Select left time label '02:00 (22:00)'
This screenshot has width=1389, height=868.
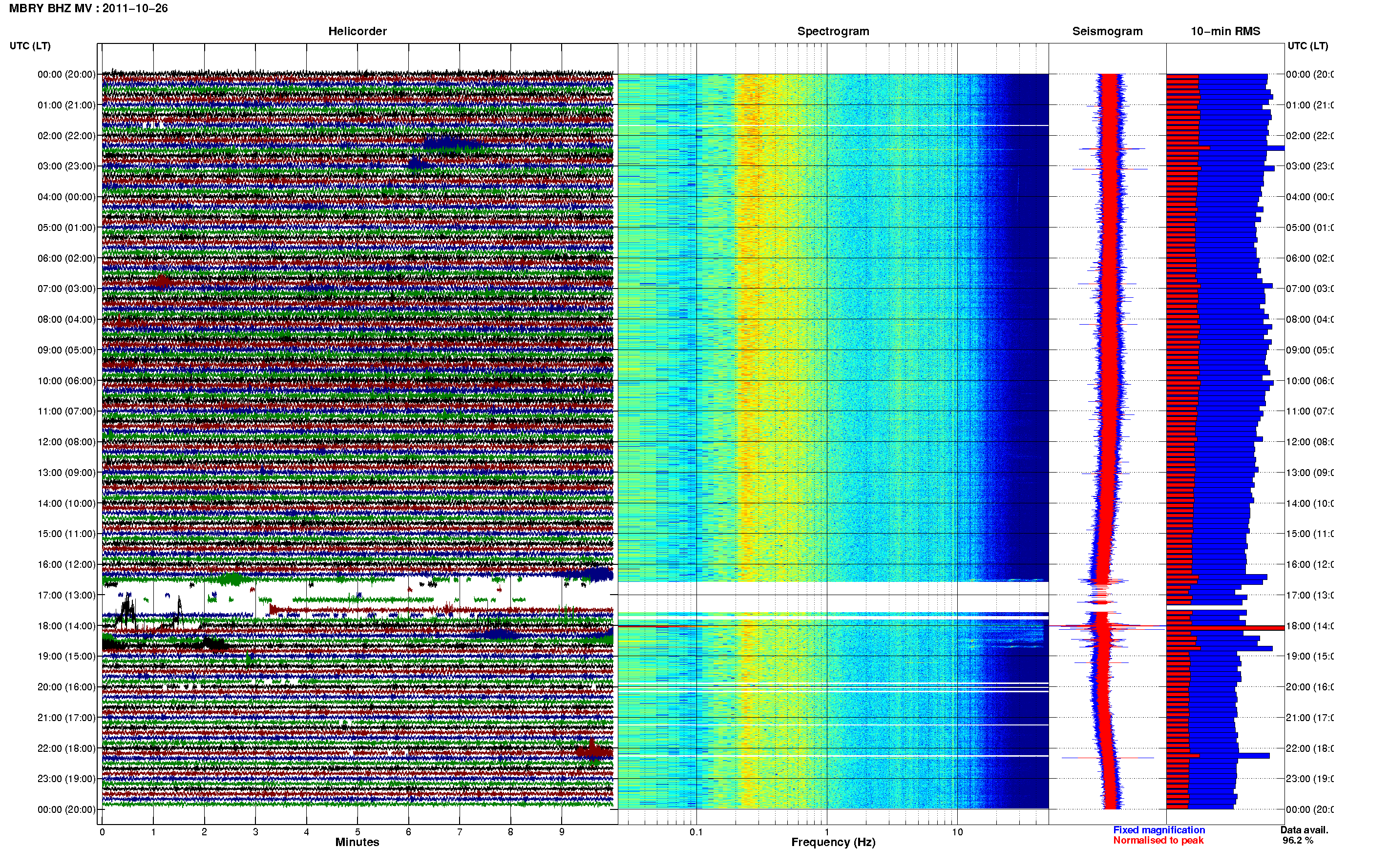pyautogui.click(x=66, y=136)
